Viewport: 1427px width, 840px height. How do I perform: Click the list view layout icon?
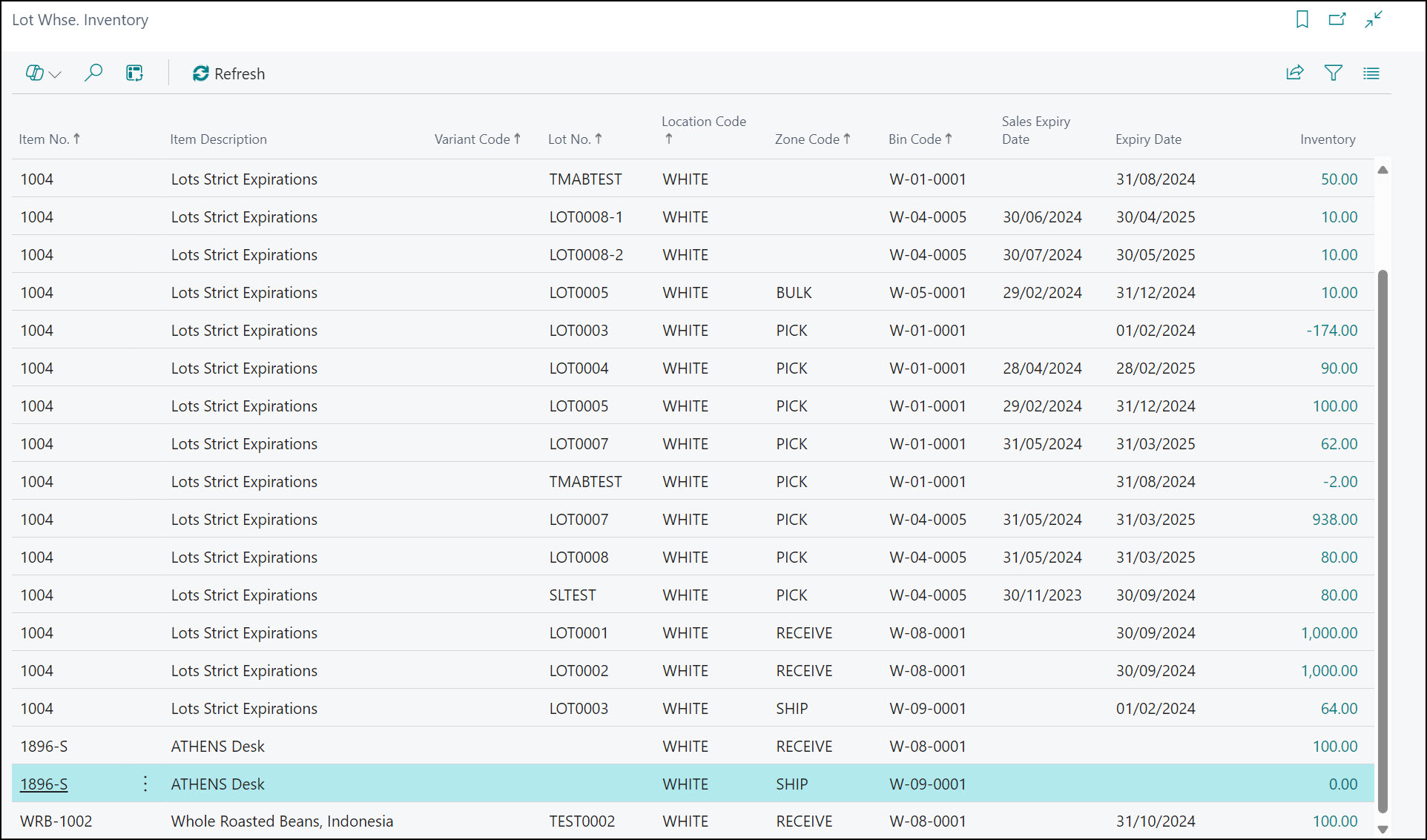[1371, 73]
